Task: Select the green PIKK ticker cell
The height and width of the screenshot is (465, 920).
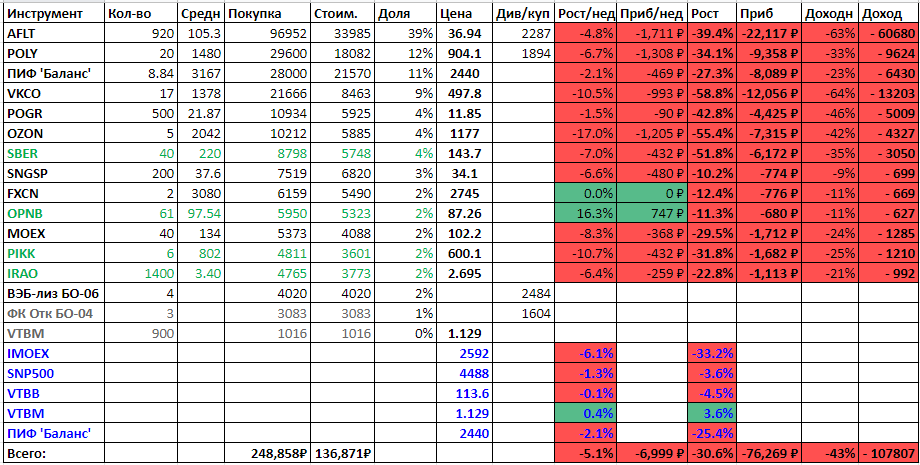Action: tap(53, 254)
